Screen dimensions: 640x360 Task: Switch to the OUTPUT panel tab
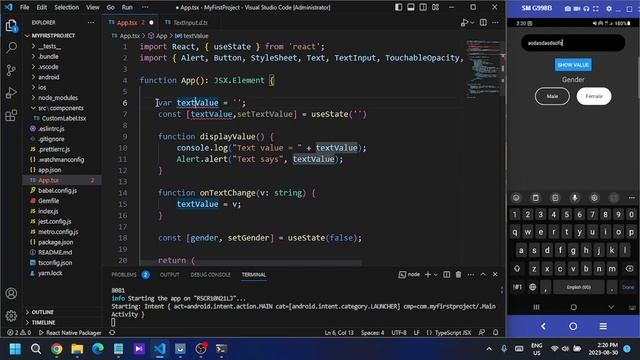click(169, 275)
